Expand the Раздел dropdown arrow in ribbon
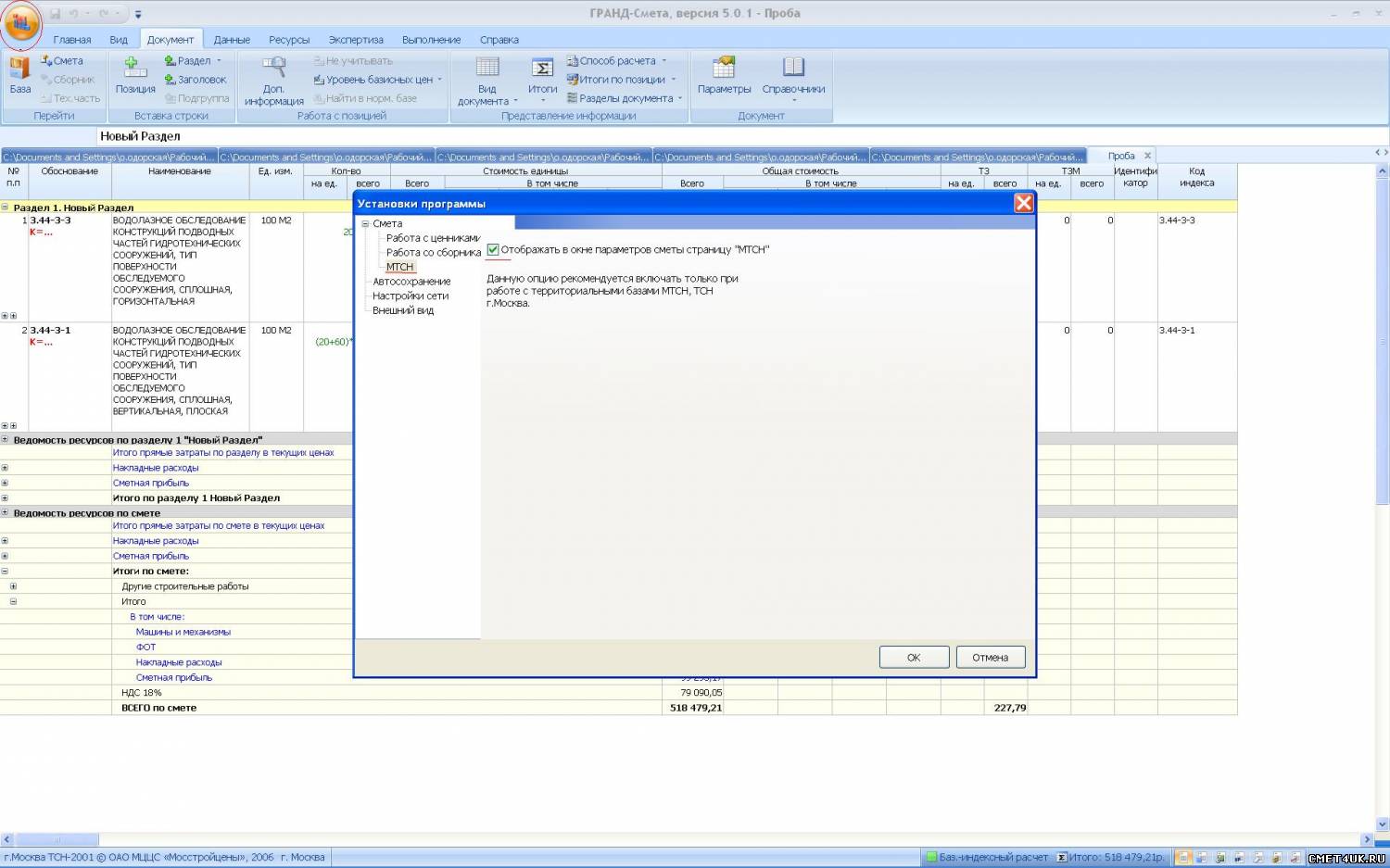 coord(219,61)
